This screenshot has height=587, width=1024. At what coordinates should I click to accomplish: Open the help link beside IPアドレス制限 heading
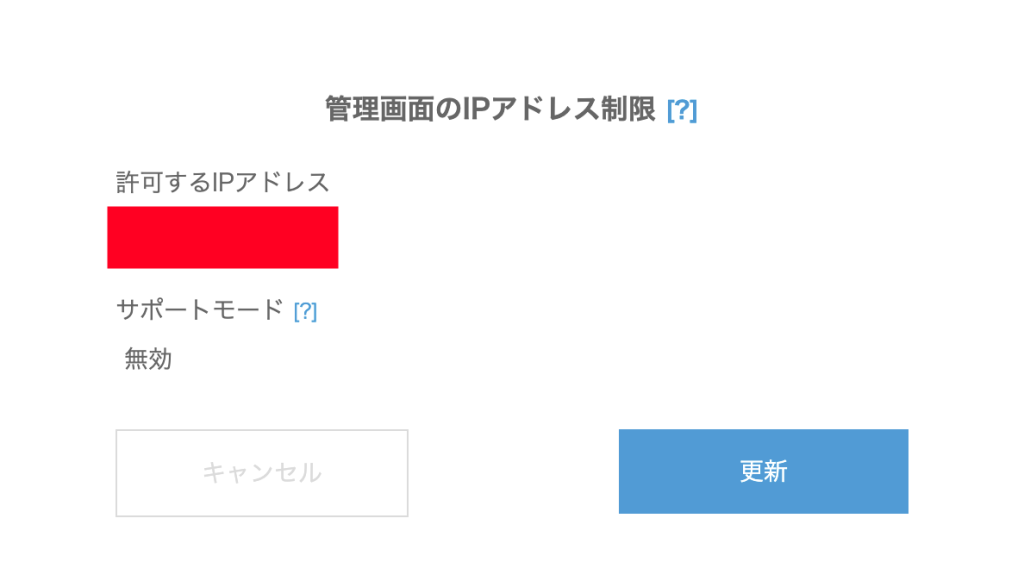(x=681, y=110)
